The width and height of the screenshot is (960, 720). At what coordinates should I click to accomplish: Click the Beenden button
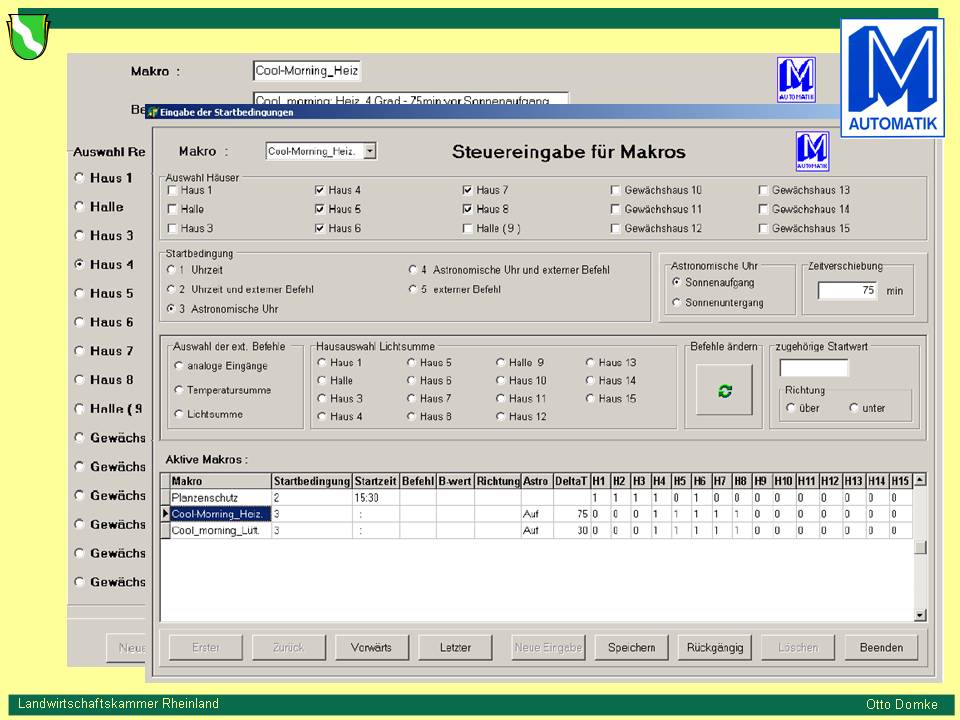[881, 648]
